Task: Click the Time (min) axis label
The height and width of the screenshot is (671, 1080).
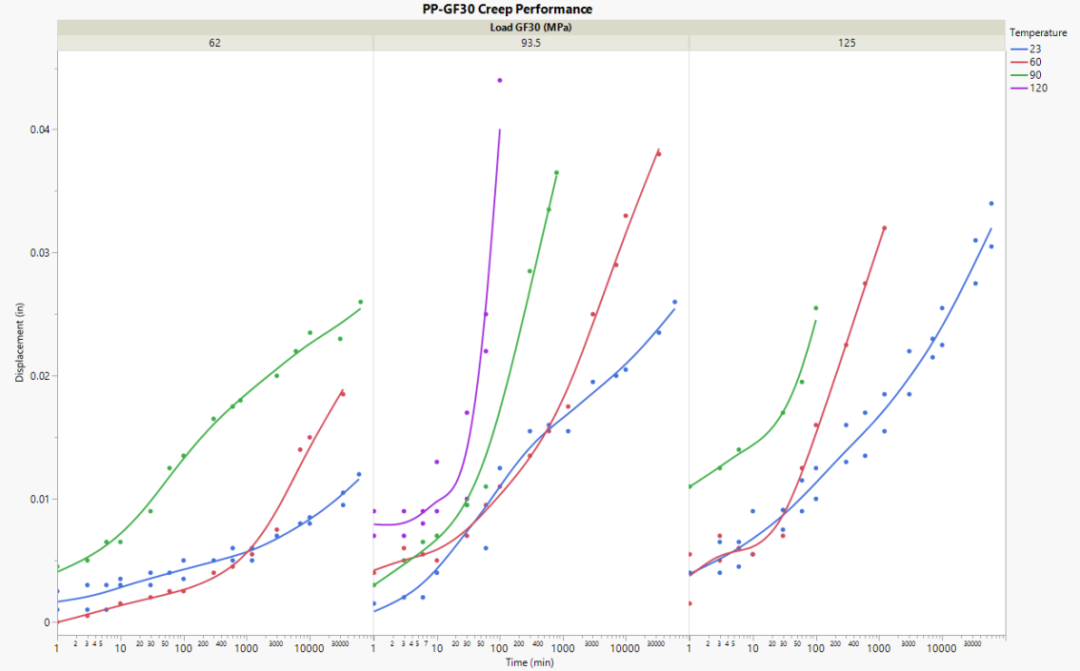Action: coord(529,663)
